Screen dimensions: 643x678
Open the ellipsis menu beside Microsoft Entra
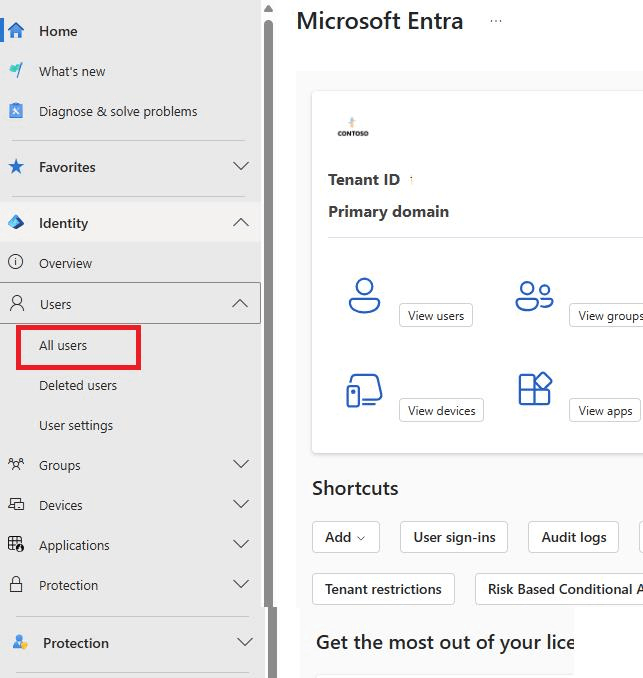click(496, 21)
